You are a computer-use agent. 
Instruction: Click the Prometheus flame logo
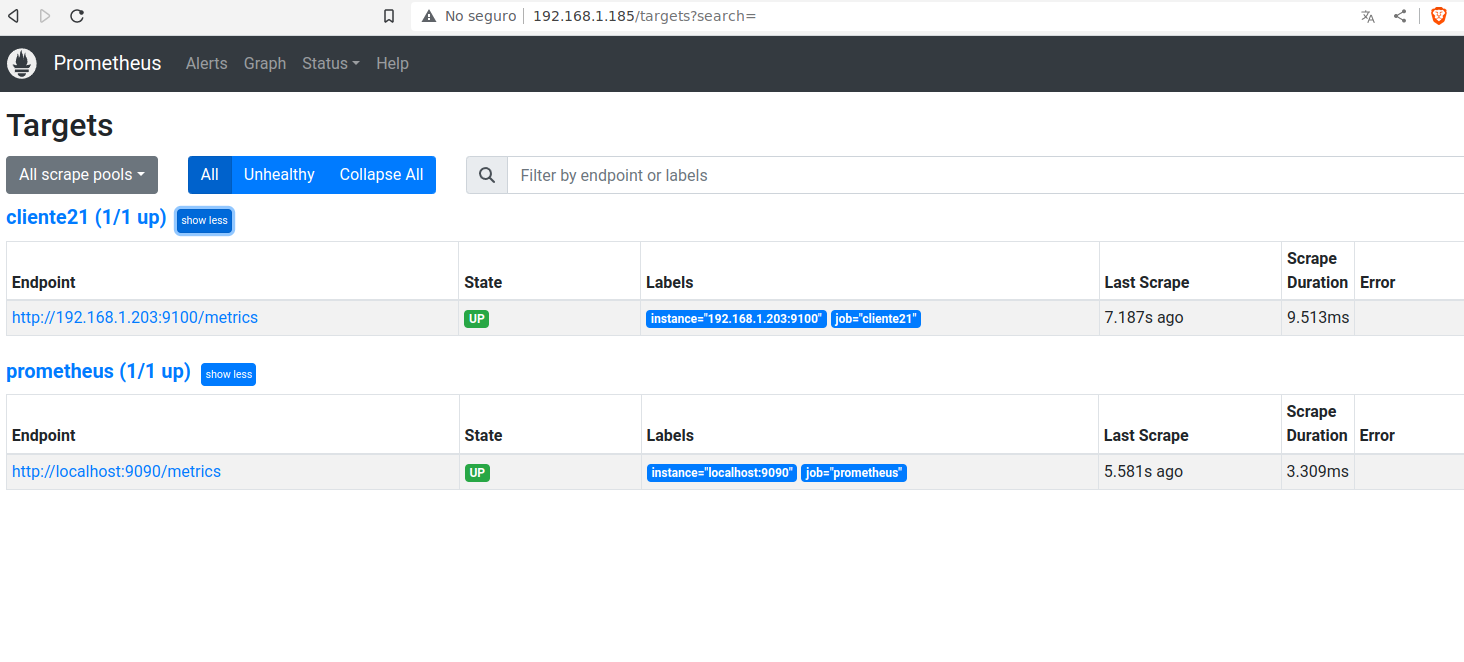click(22, 63)
